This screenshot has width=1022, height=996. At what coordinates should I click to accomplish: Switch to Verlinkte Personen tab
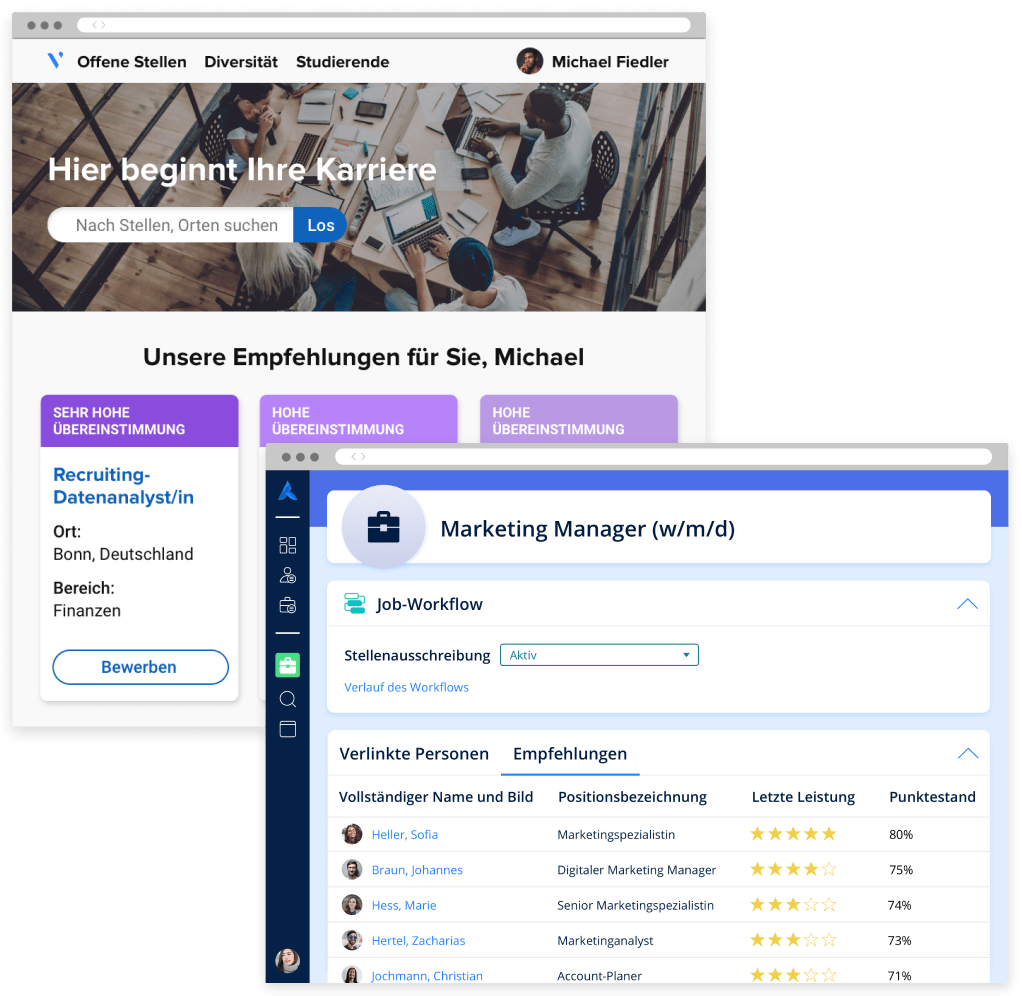pos(414,754)
